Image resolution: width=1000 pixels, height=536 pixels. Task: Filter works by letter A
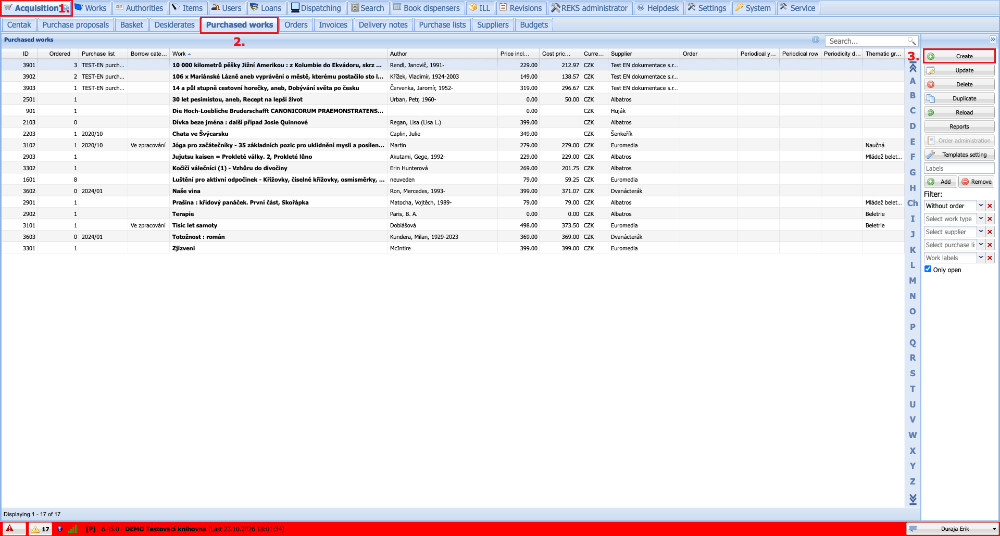(x=913, y=81)
